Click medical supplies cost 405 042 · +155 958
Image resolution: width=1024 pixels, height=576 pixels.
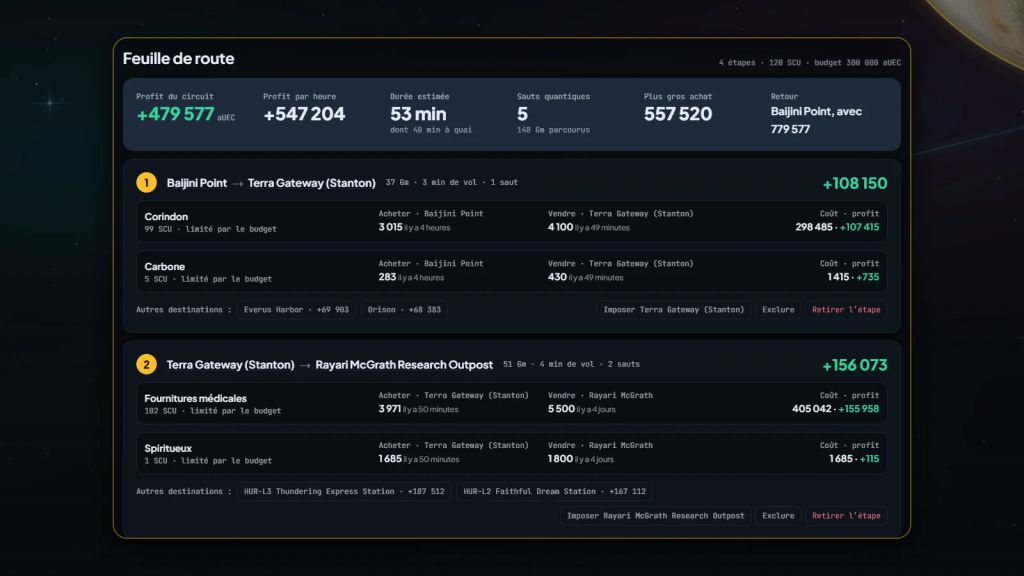coord(835,409)
